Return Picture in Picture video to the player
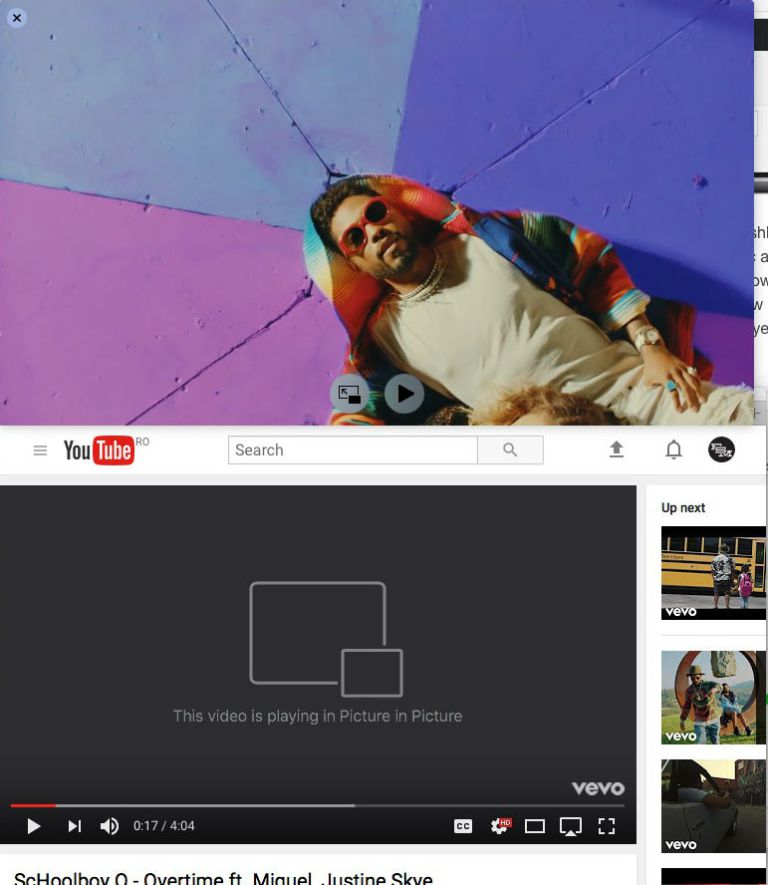This screenshot has height=885, width=768. click(x=349, y=394)
